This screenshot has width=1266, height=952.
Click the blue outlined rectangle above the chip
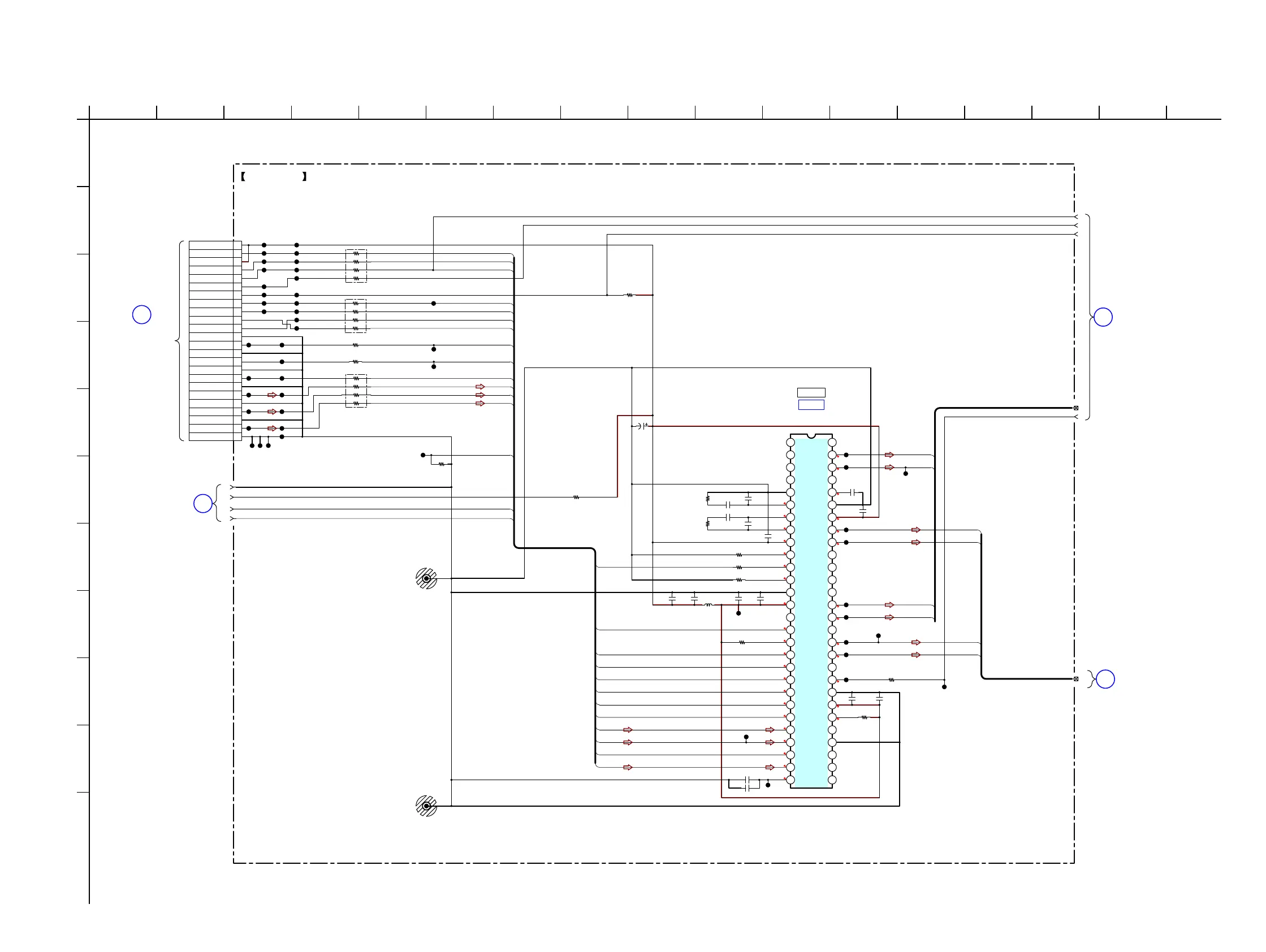click(811, 404)
